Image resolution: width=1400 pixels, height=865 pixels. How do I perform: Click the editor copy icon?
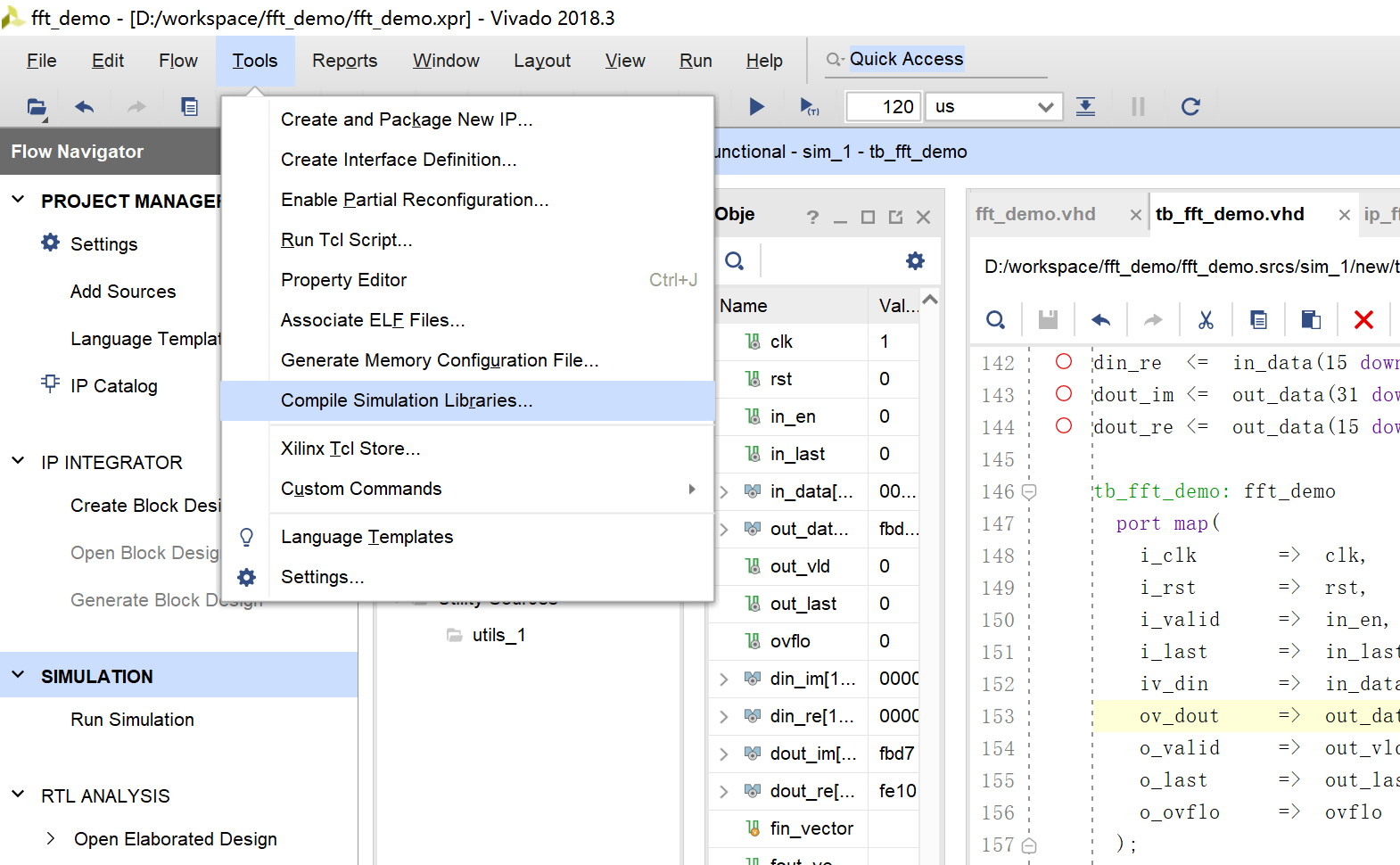pyautogui.click(x=1258, y=319)
